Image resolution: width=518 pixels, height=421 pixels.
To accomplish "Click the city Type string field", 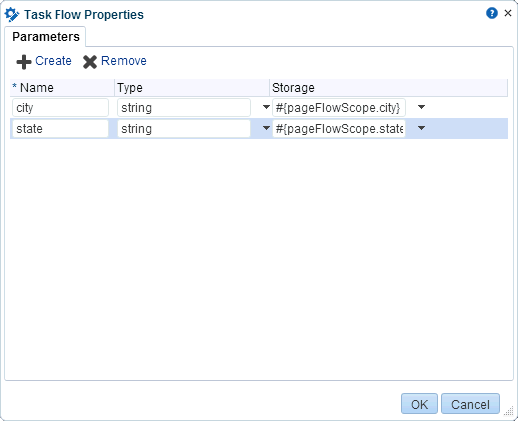I will click(184, 108).
